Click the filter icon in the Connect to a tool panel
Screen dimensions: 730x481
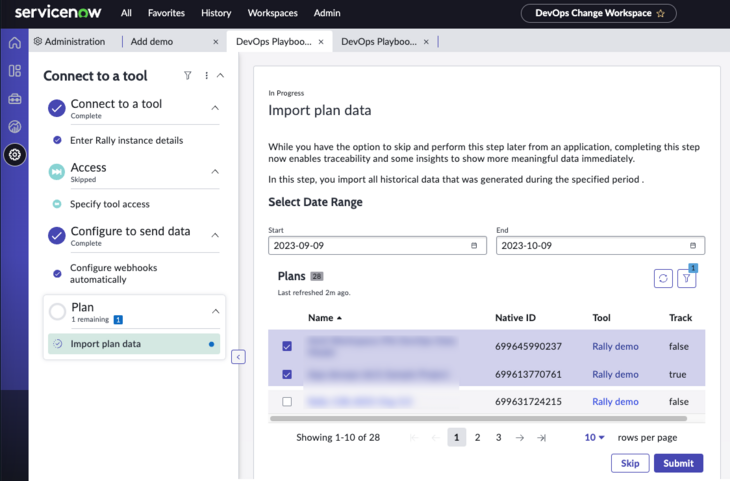pos(188,75)
